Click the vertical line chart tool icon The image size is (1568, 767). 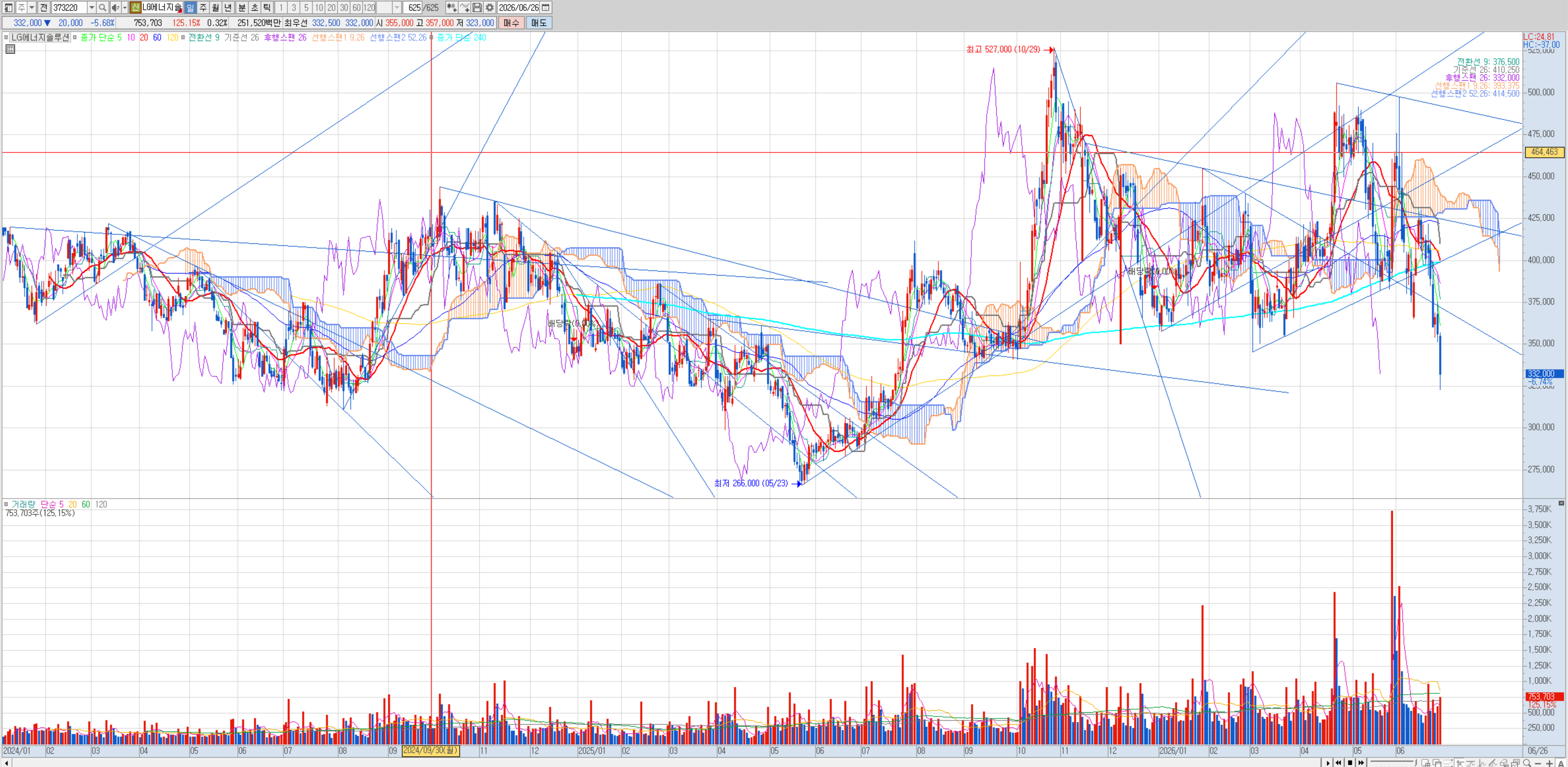1482,763
